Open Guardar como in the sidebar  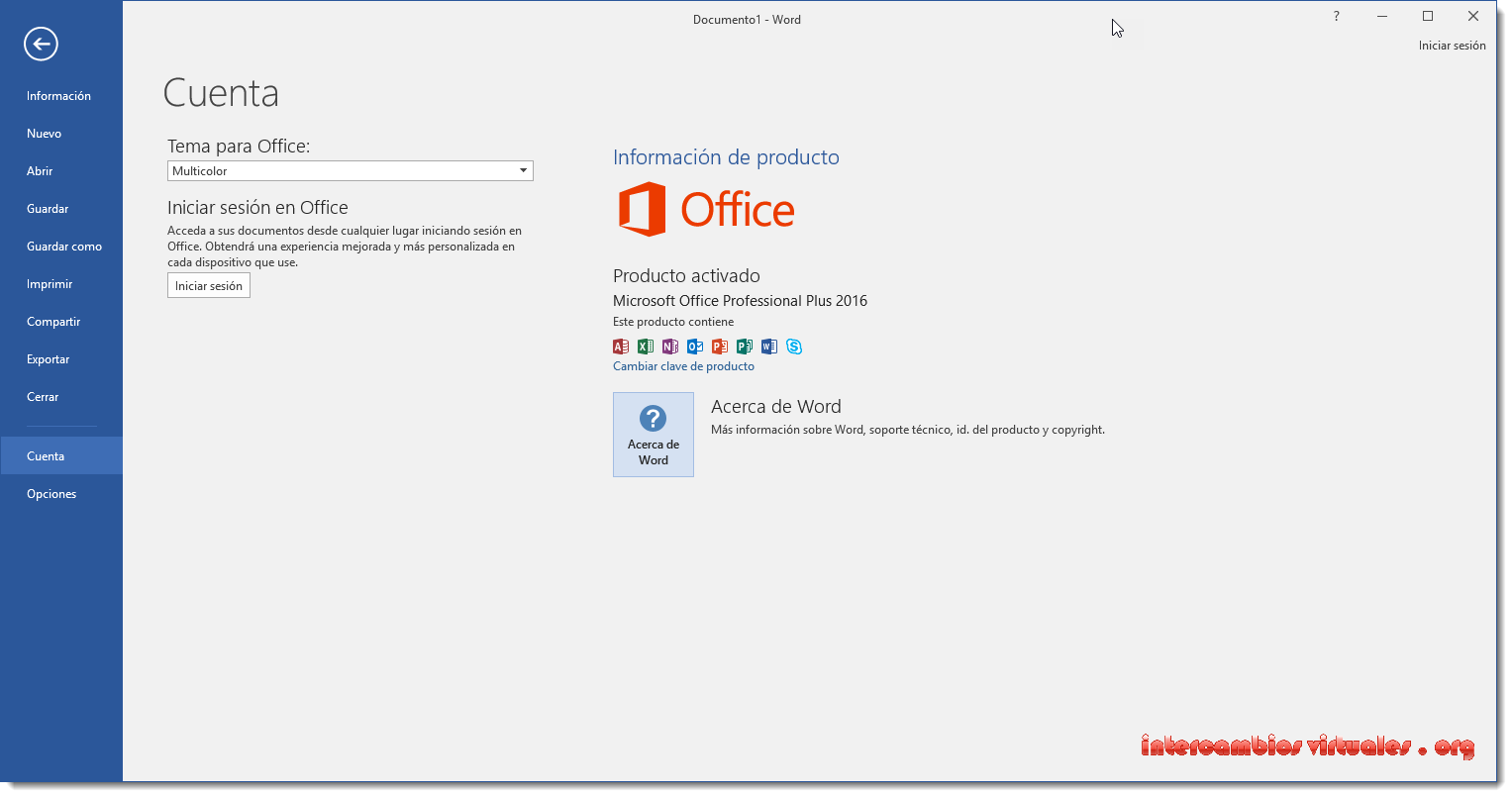pyautogui.click(x=61, y=247)
